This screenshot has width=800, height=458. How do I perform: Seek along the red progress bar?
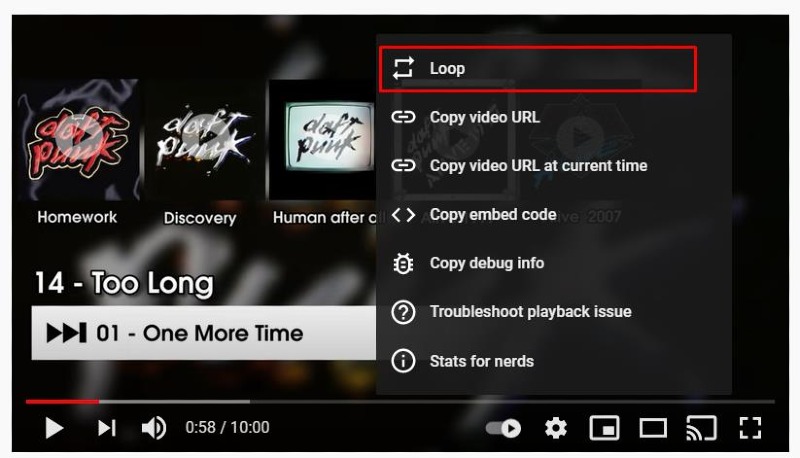[x=62, y=402]
